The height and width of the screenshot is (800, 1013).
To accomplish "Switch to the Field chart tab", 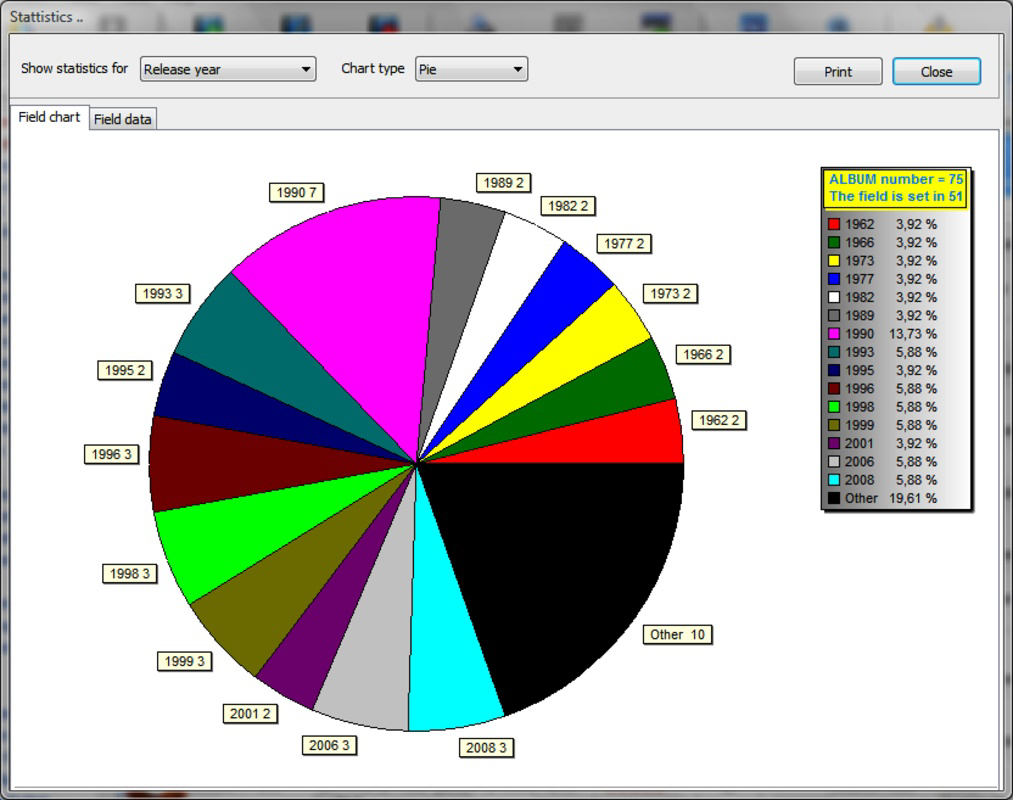I will coord(49,117).
